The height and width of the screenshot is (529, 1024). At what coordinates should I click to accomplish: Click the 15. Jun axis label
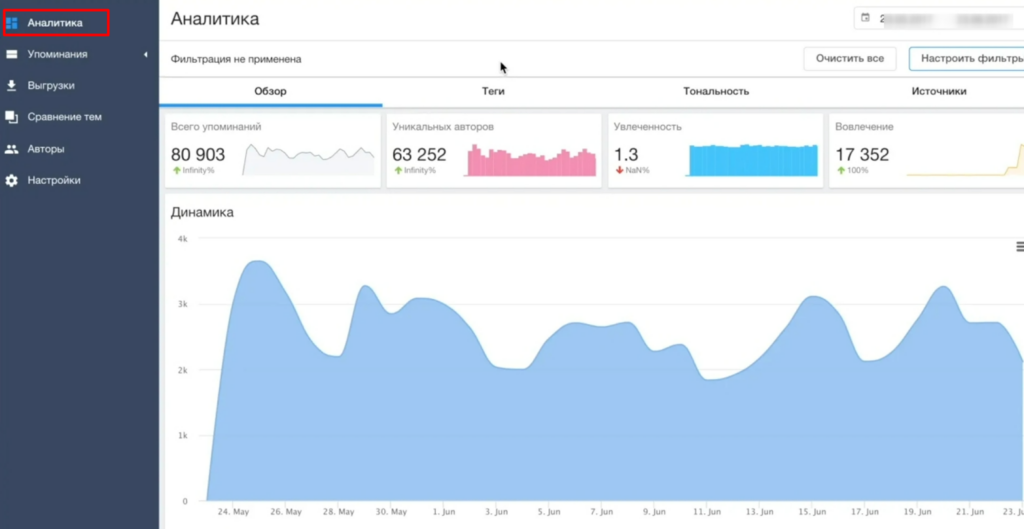tap(812, 512)
